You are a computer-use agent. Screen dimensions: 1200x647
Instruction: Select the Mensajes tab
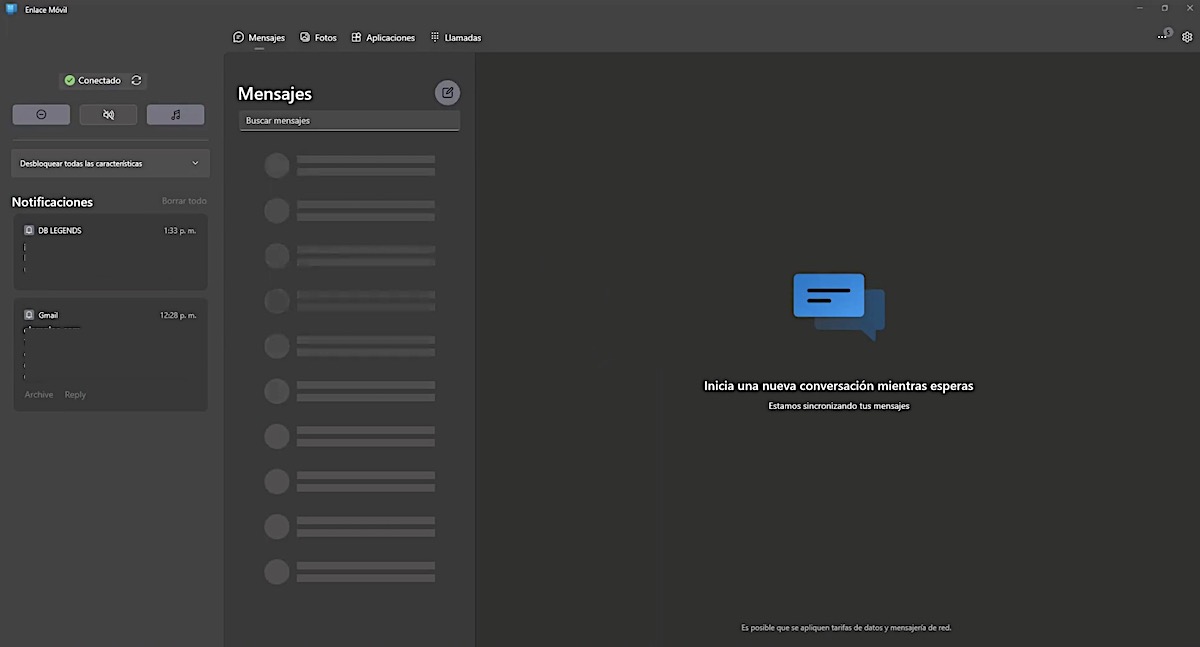point(259,38)
